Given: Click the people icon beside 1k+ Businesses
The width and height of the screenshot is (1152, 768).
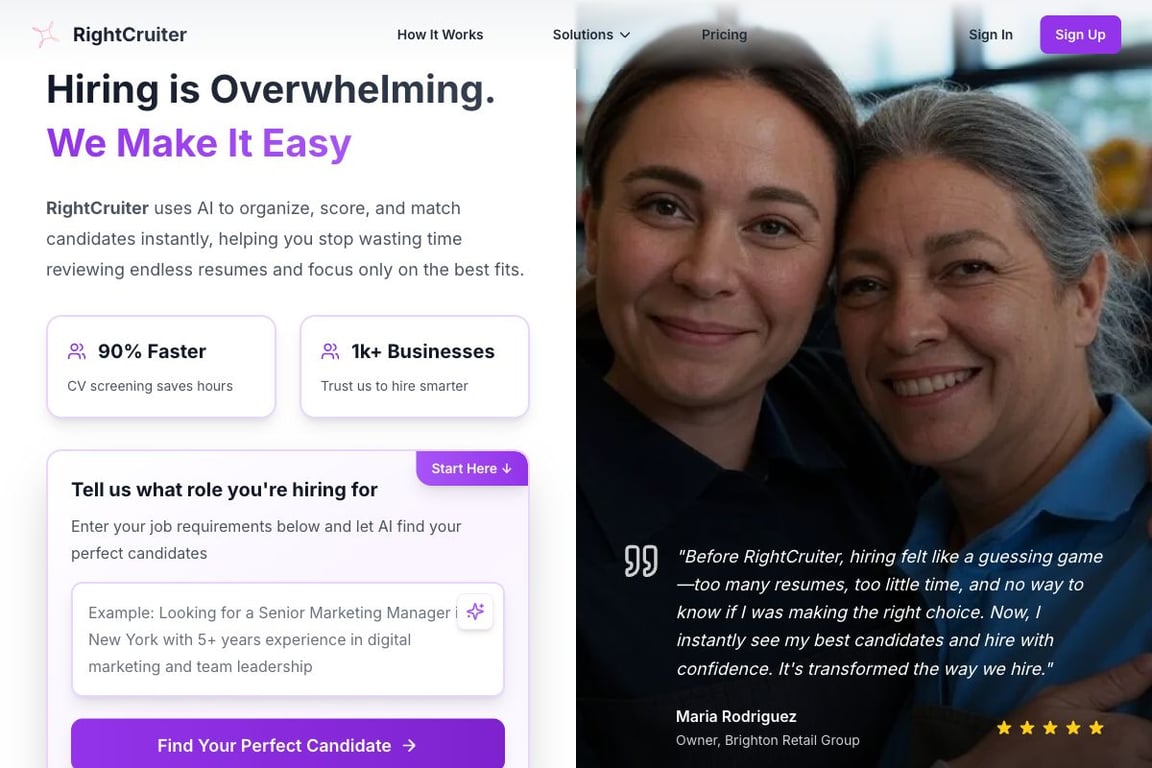Looking at the screenshot, I should point(331,351).
